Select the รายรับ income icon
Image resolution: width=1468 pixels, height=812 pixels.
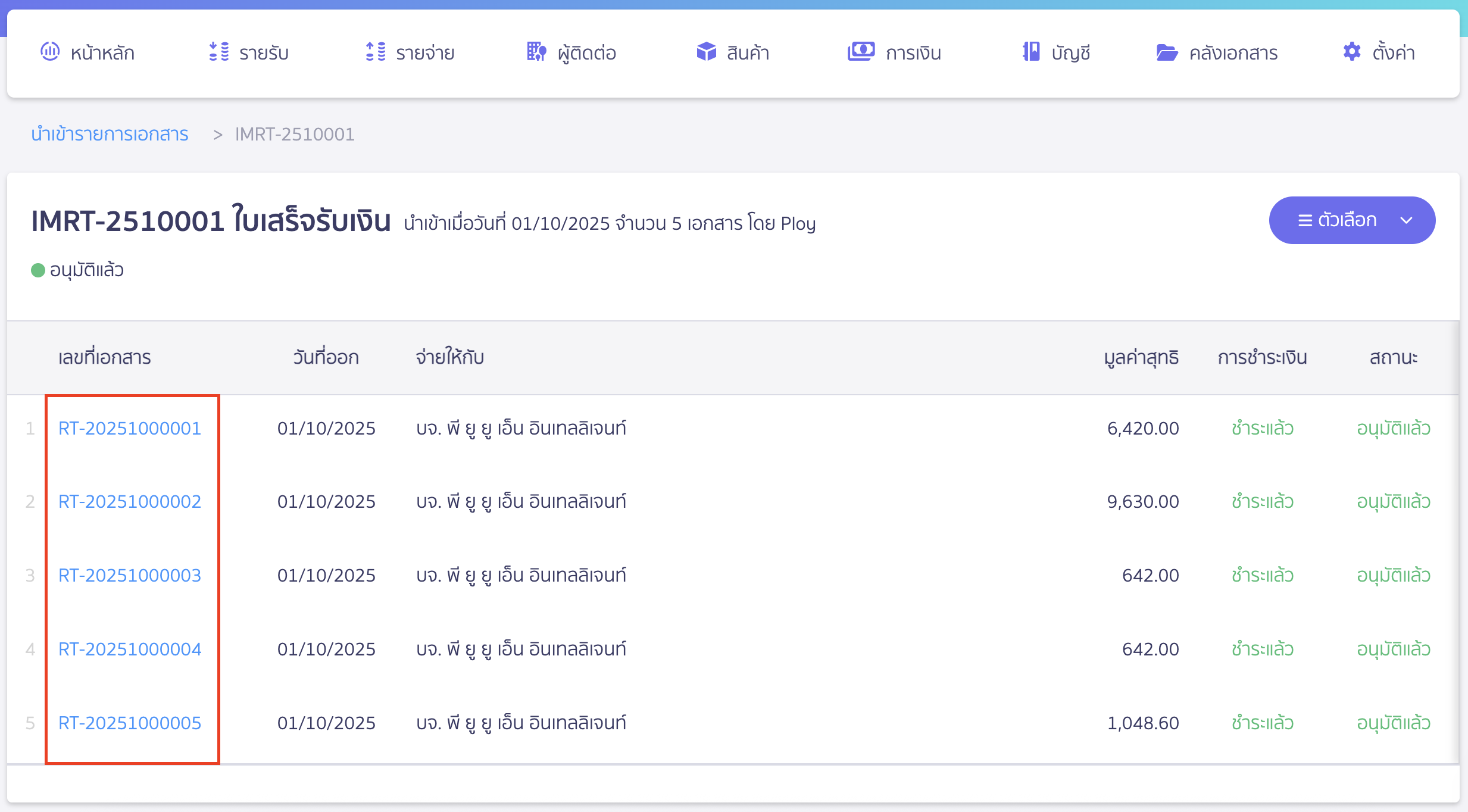218,52
